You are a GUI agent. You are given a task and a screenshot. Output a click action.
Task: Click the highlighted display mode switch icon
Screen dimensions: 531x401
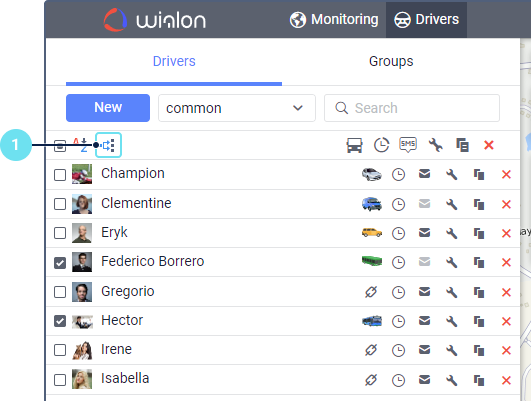pyautogui.click(x=108, y=145)
